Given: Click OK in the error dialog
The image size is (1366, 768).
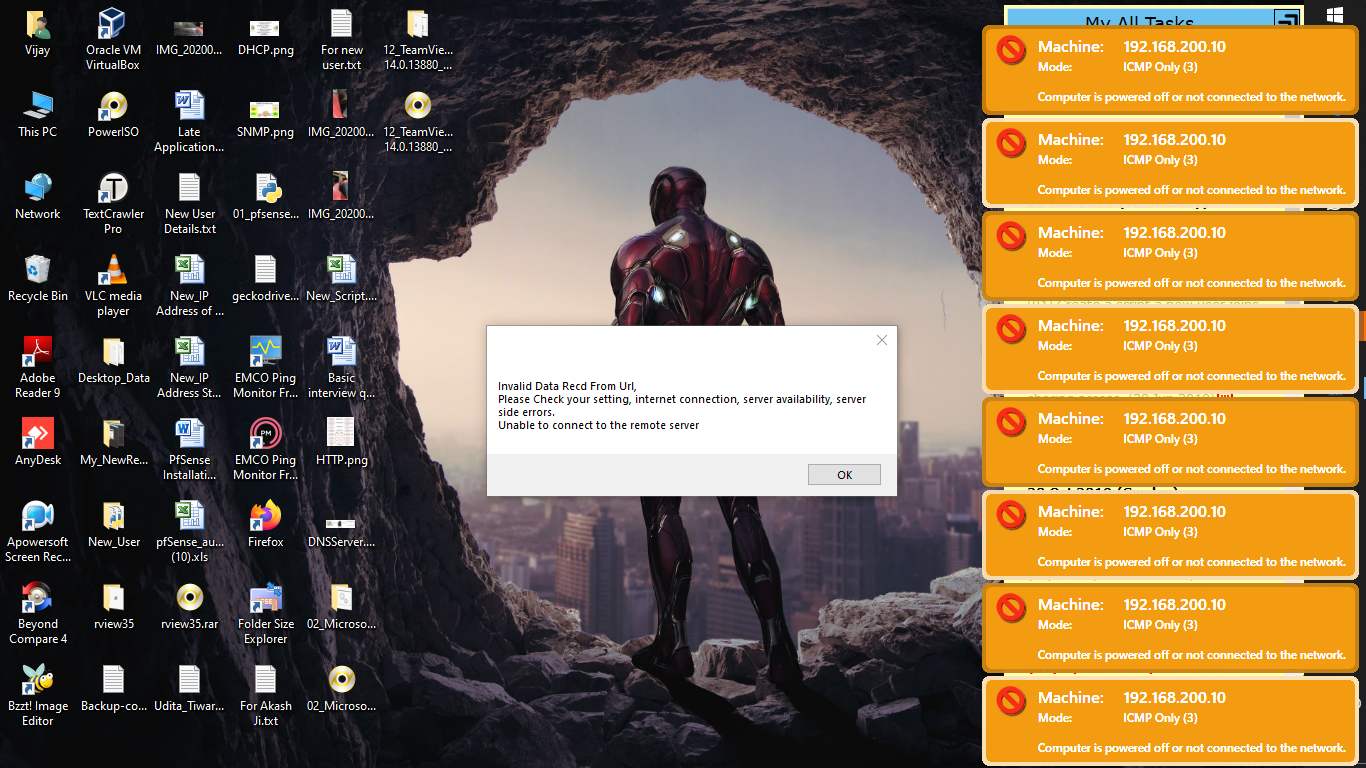Looking at the screenshot, I should coord(844,475).
